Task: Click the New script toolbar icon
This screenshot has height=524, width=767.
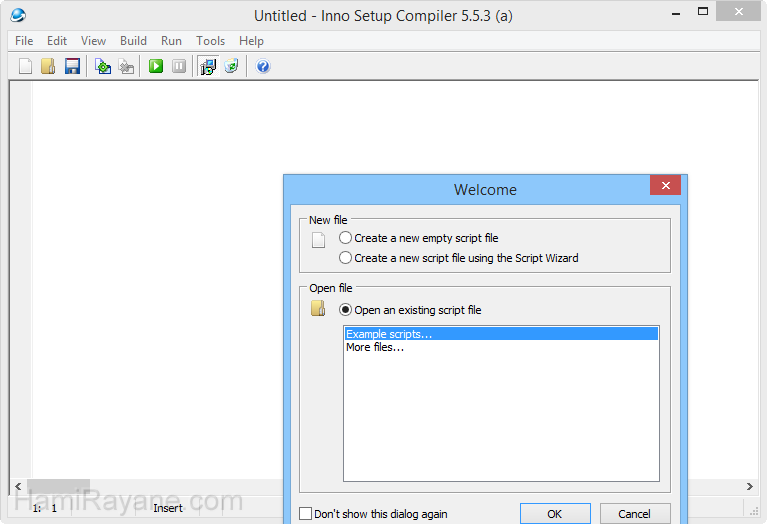Action: coord(25,66)
